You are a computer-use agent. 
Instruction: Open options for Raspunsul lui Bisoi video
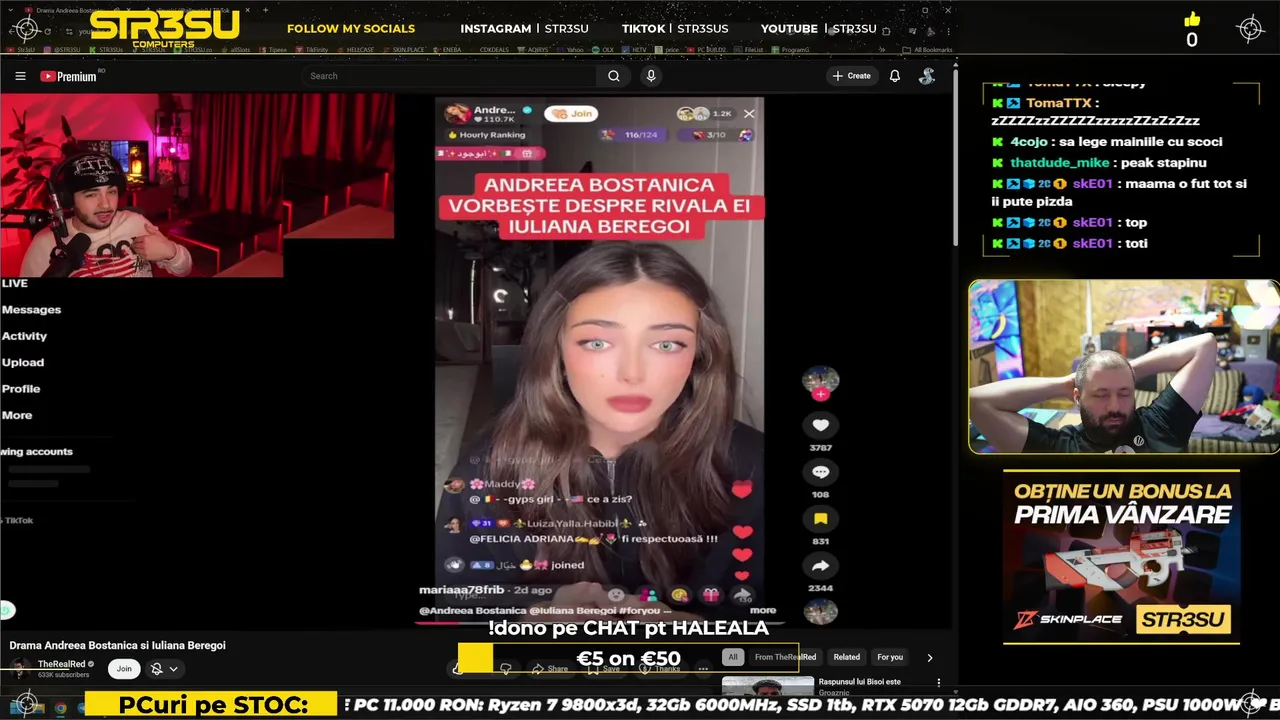point(938,682)
